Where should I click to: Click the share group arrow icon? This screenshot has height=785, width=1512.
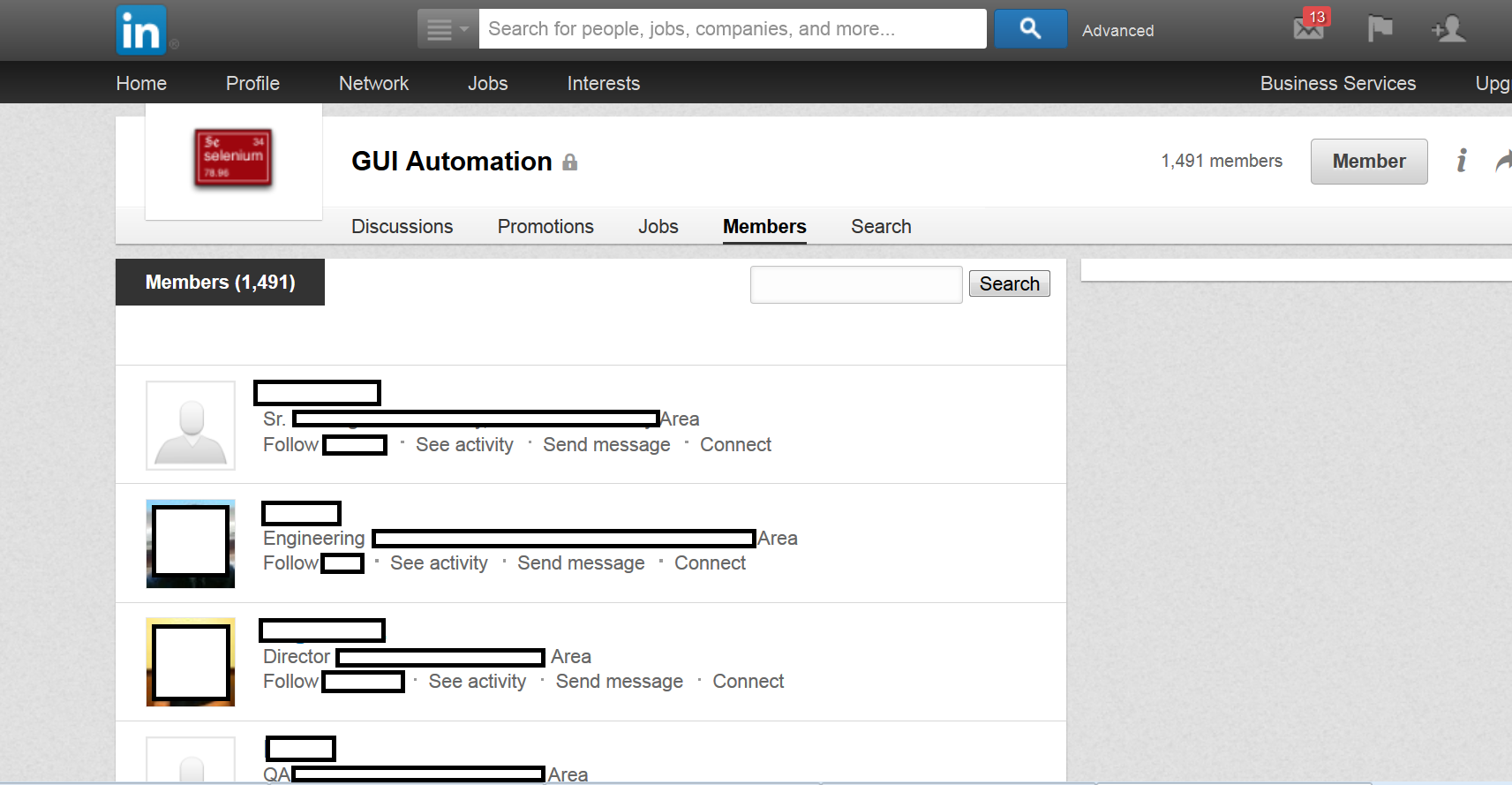tap(1503, 161)
